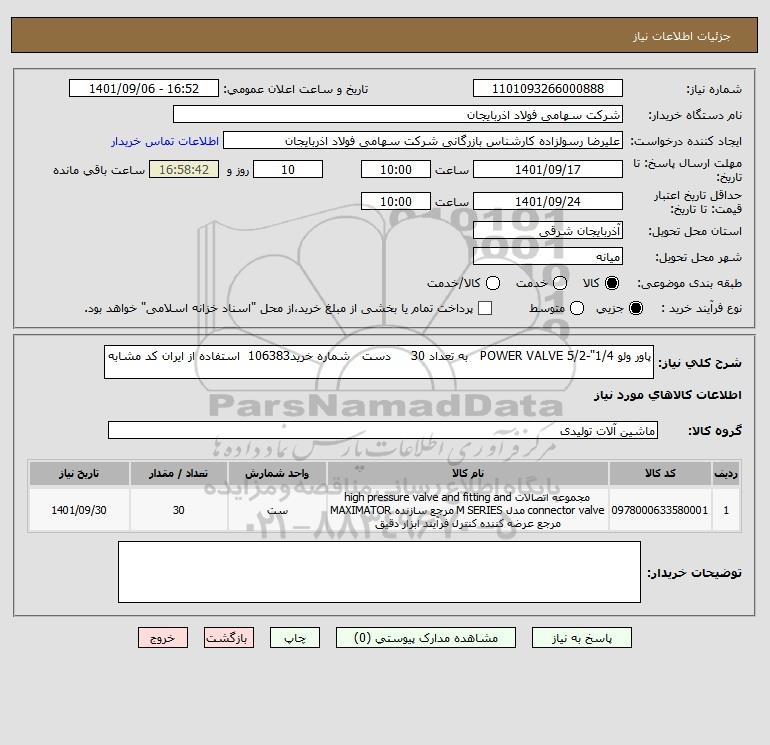The height and width of the screenshot is (745, 770).
Task: Click the unit cell ست
Action: [277, 510]
